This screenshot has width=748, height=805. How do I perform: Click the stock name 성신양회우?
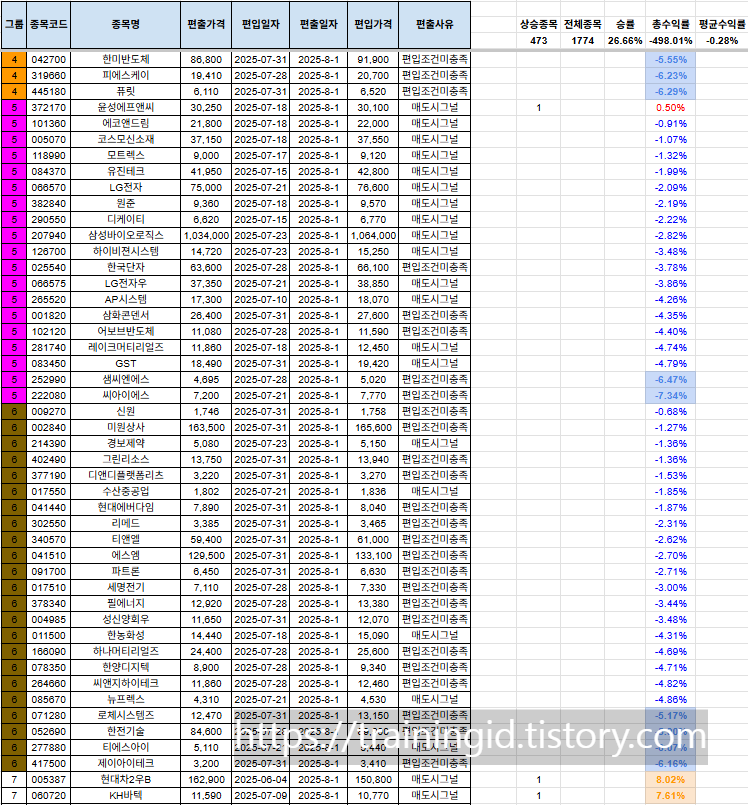pyautogui.click(x=125, y=620)
